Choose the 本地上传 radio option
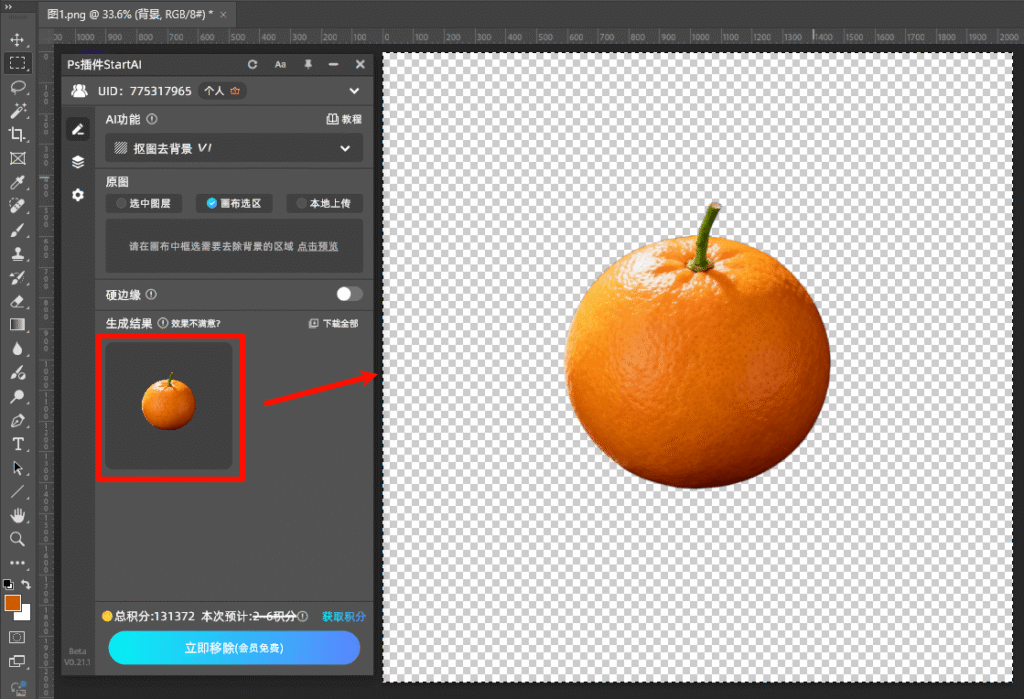Viewport: 1024px width, 699px height. click(x=324, y=203)
